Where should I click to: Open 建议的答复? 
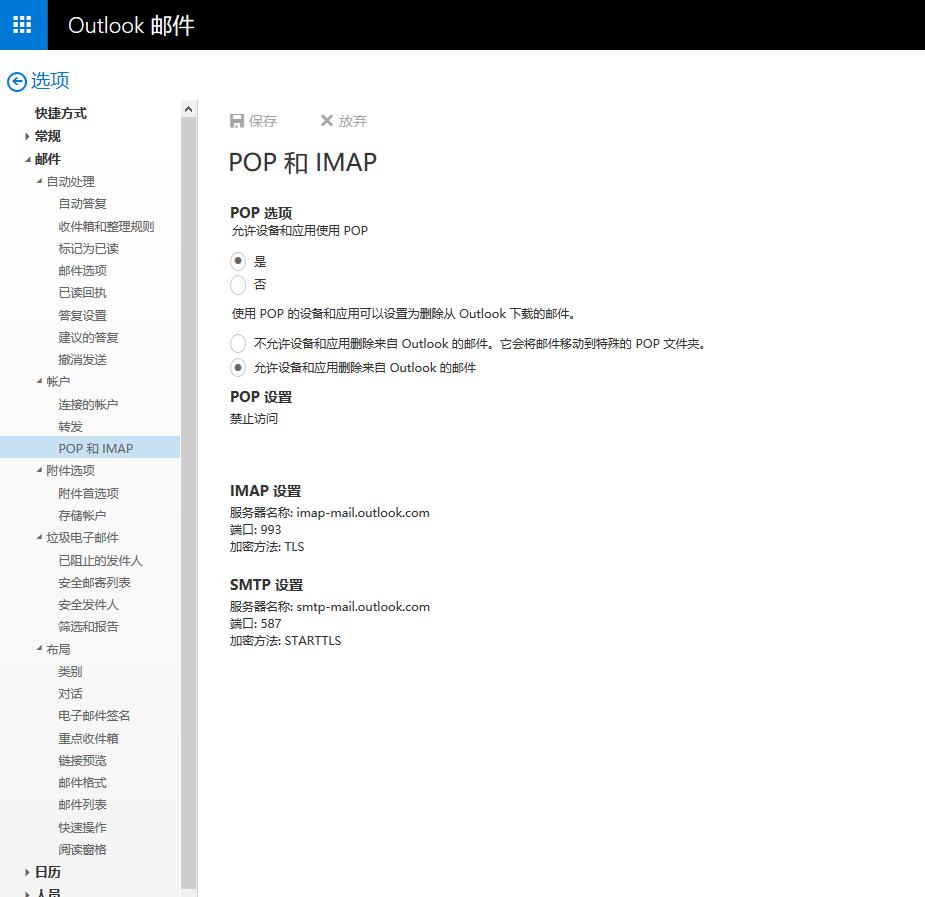88,337
